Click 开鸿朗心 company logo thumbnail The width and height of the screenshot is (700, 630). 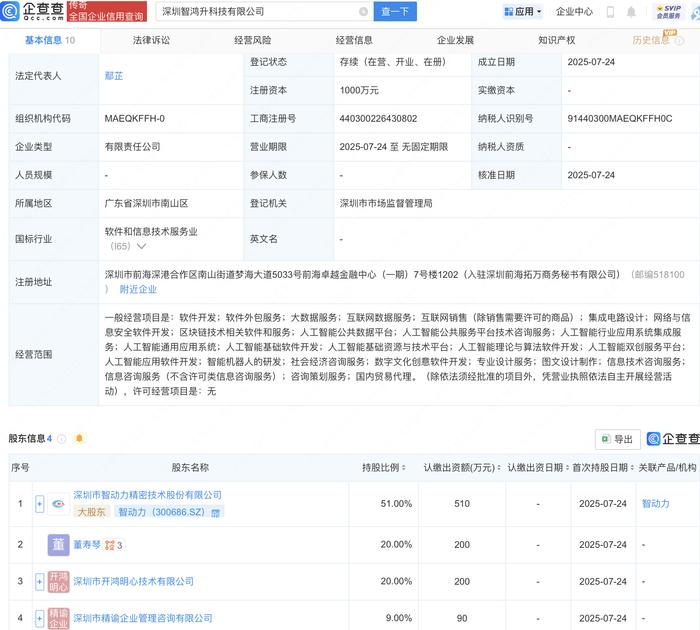click(58, 581)
